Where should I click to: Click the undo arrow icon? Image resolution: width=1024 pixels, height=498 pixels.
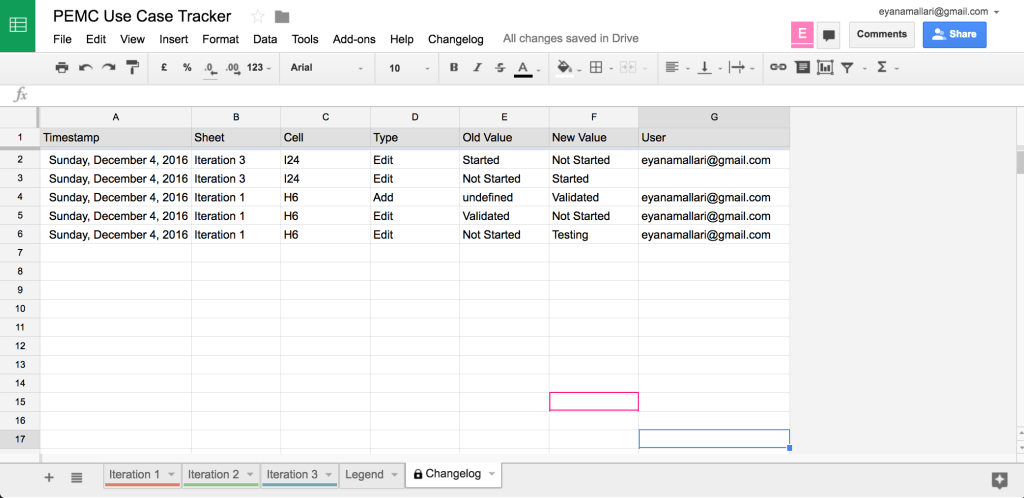click(x=85, y=68)
